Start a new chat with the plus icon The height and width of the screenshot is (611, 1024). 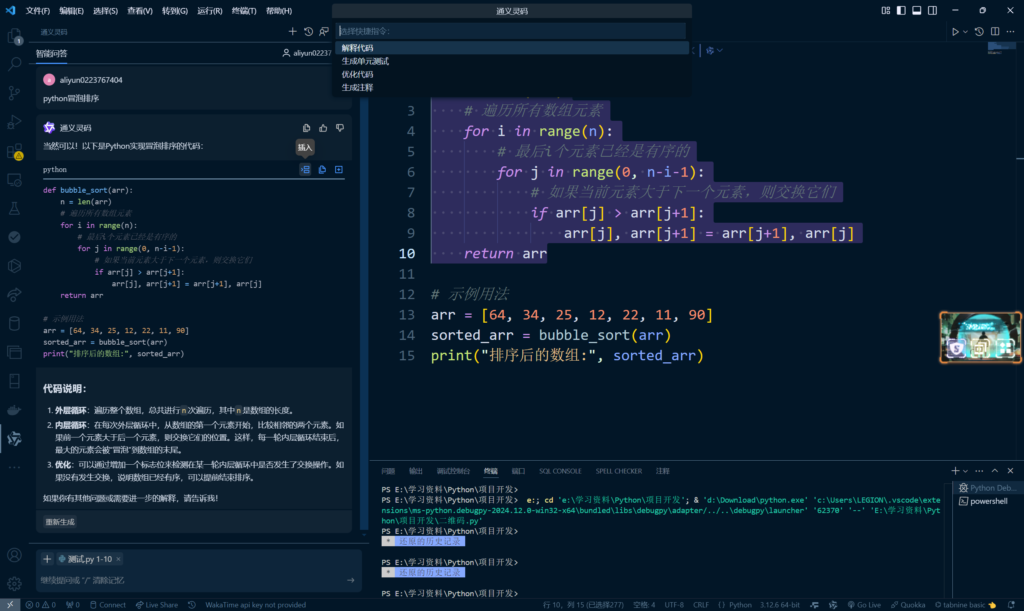coord(292,32)
